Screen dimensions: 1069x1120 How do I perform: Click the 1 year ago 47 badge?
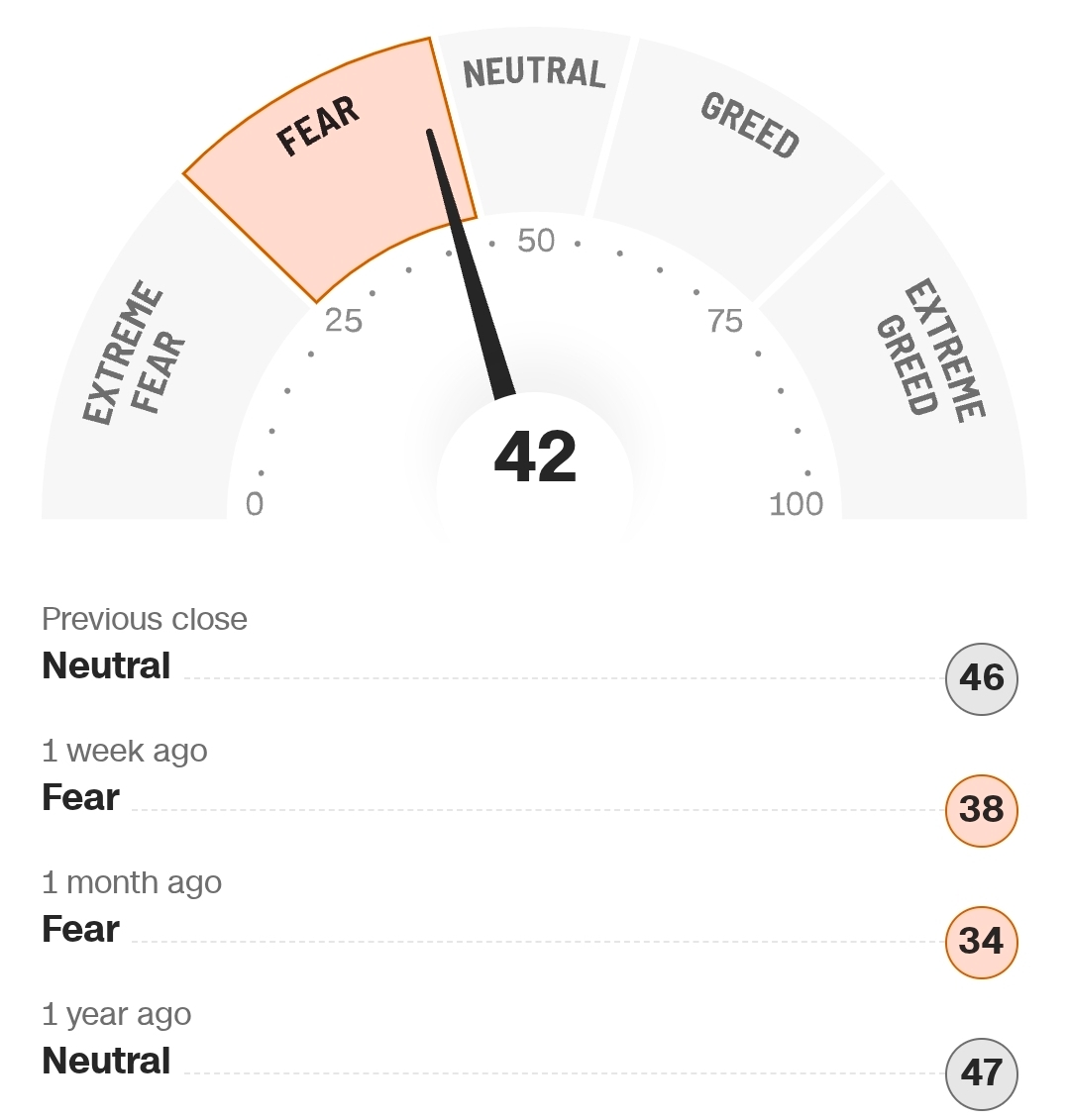tap(981, 1073)
